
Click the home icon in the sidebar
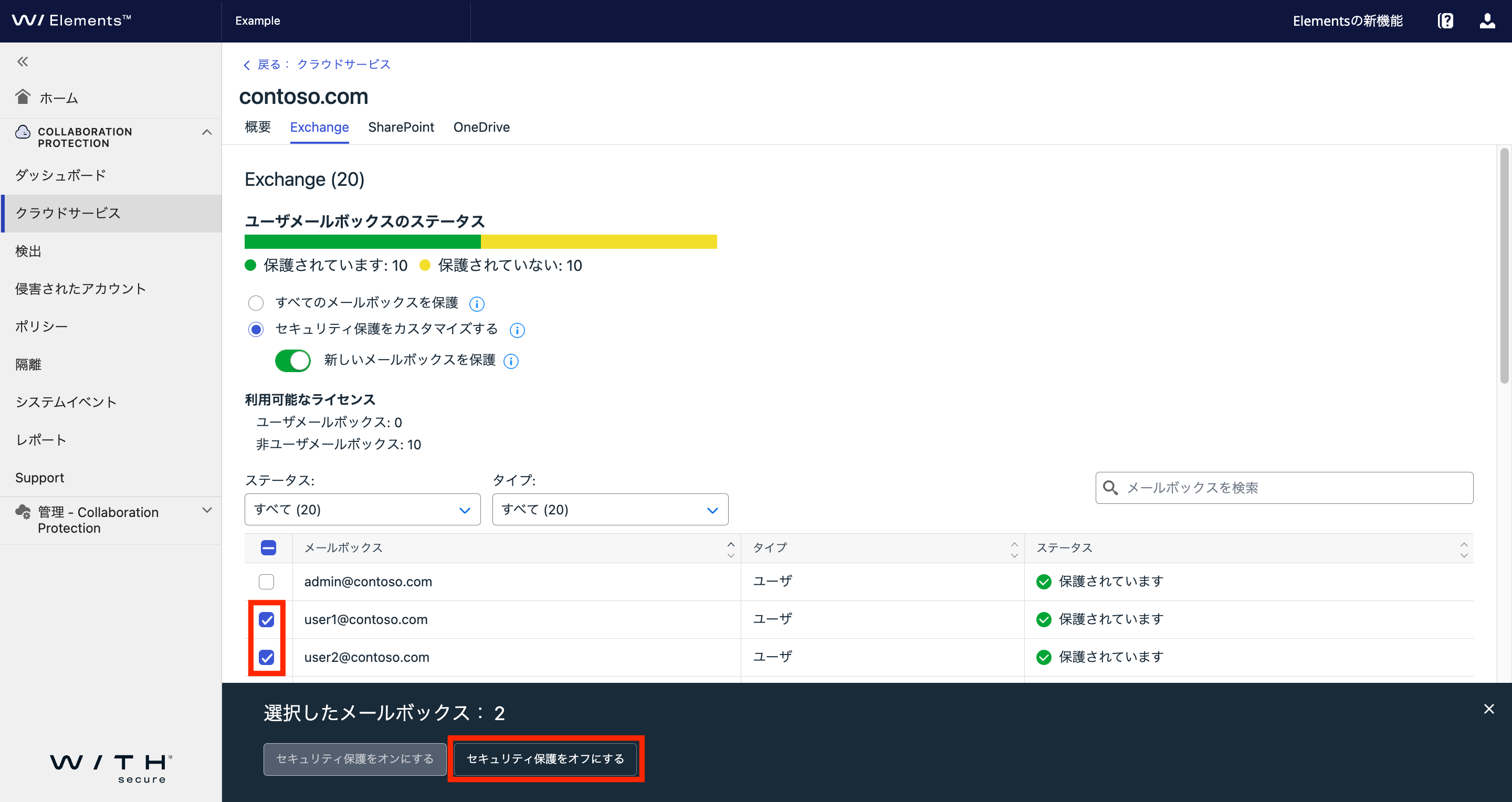click(23, 97)
